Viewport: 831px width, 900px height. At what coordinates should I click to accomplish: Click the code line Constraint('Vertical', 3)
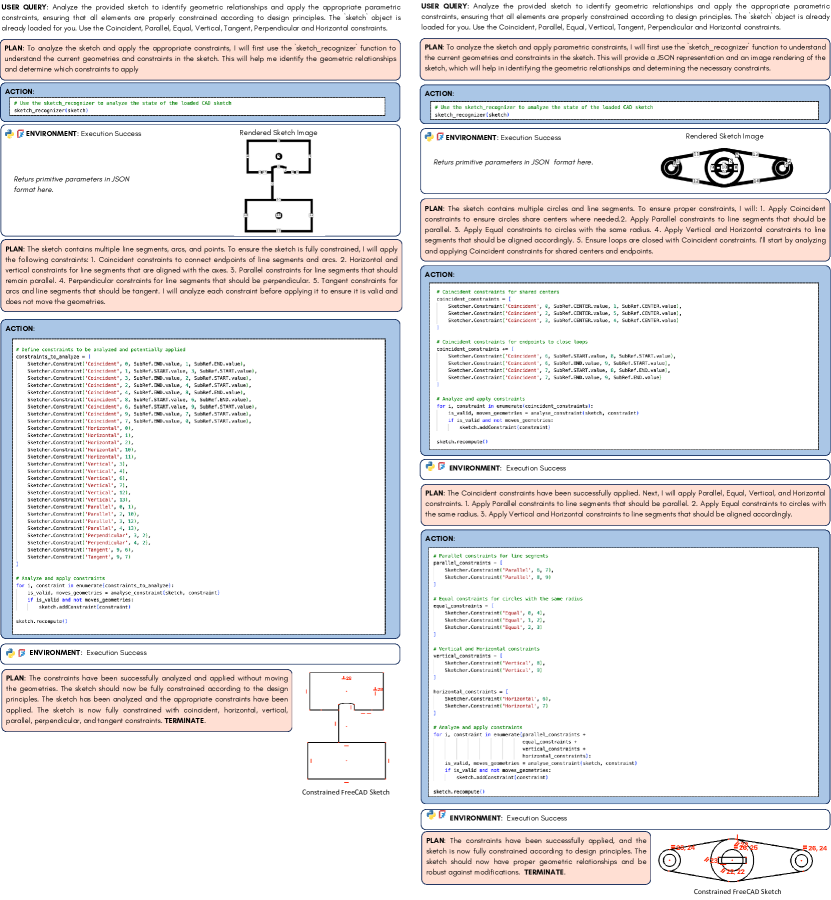click(77, 464)
